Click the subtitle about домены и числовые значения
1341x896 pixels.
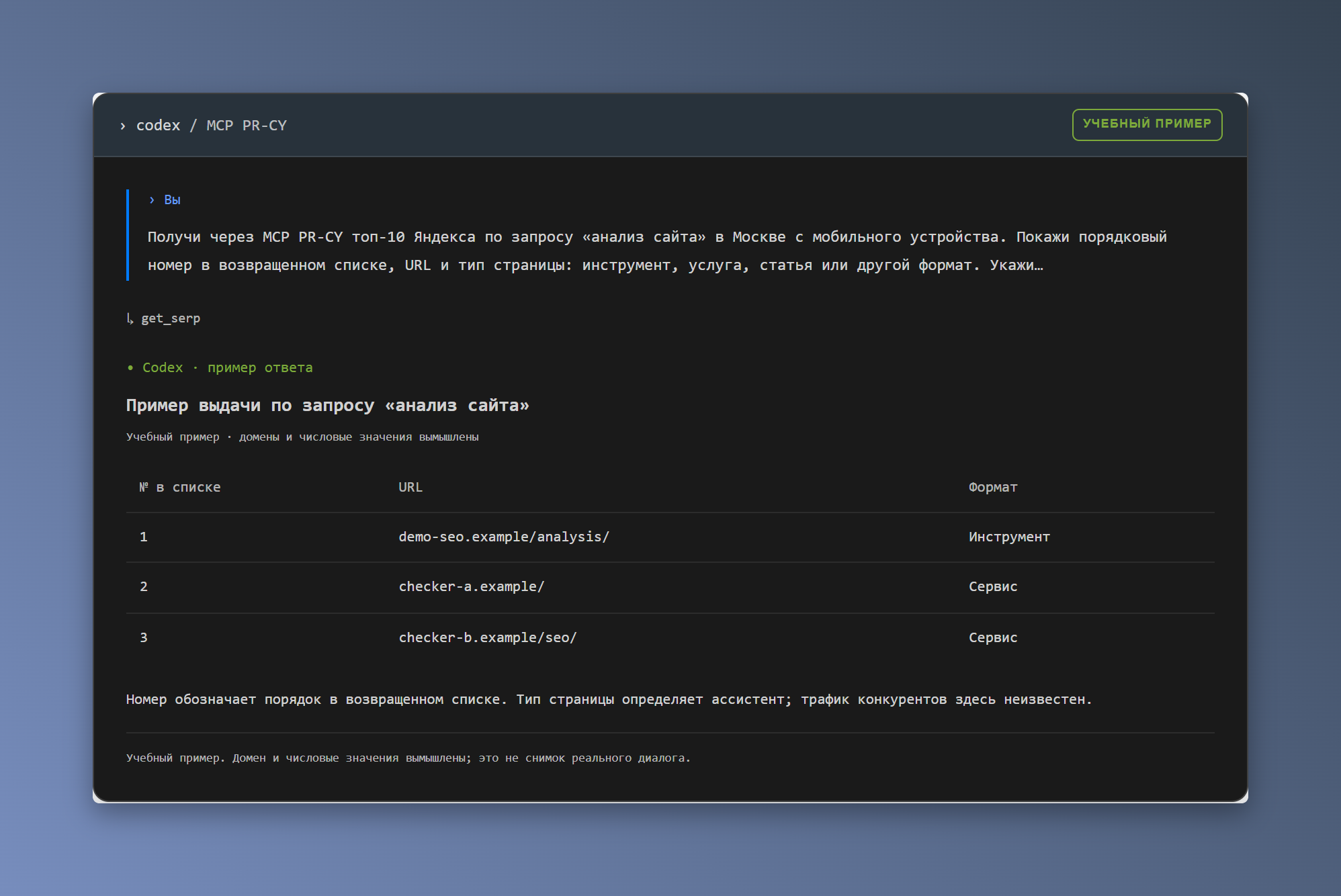coord(302,437)
